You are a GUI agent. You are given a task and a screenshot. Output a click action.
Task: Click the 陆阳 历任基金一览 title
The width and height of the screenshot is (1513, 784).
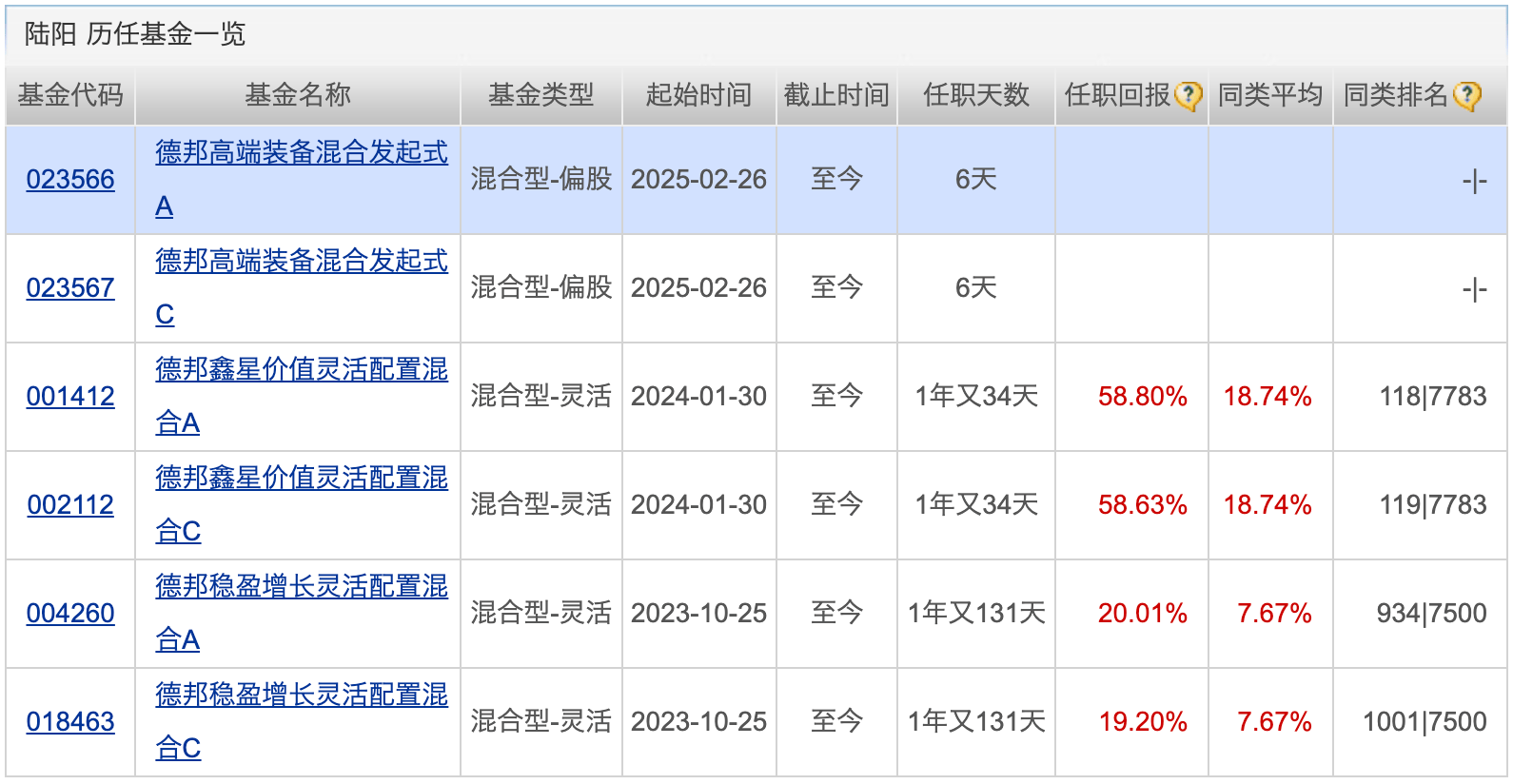pyautogui.click(x=134, y=34)
